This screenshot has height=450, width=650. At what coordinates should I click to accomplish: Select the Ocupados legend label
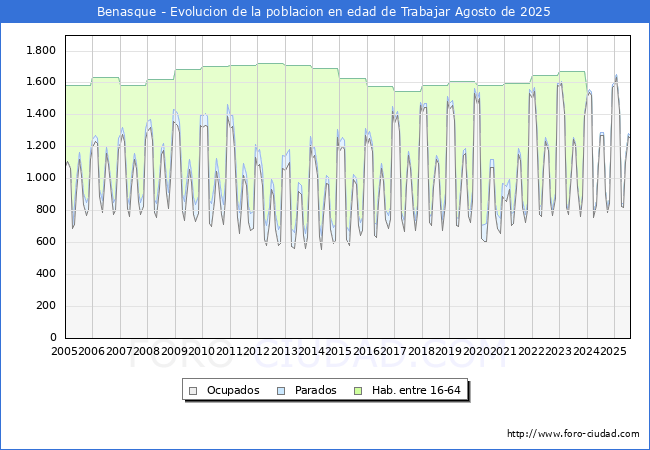pyautogui.click(x=232, y=390)
